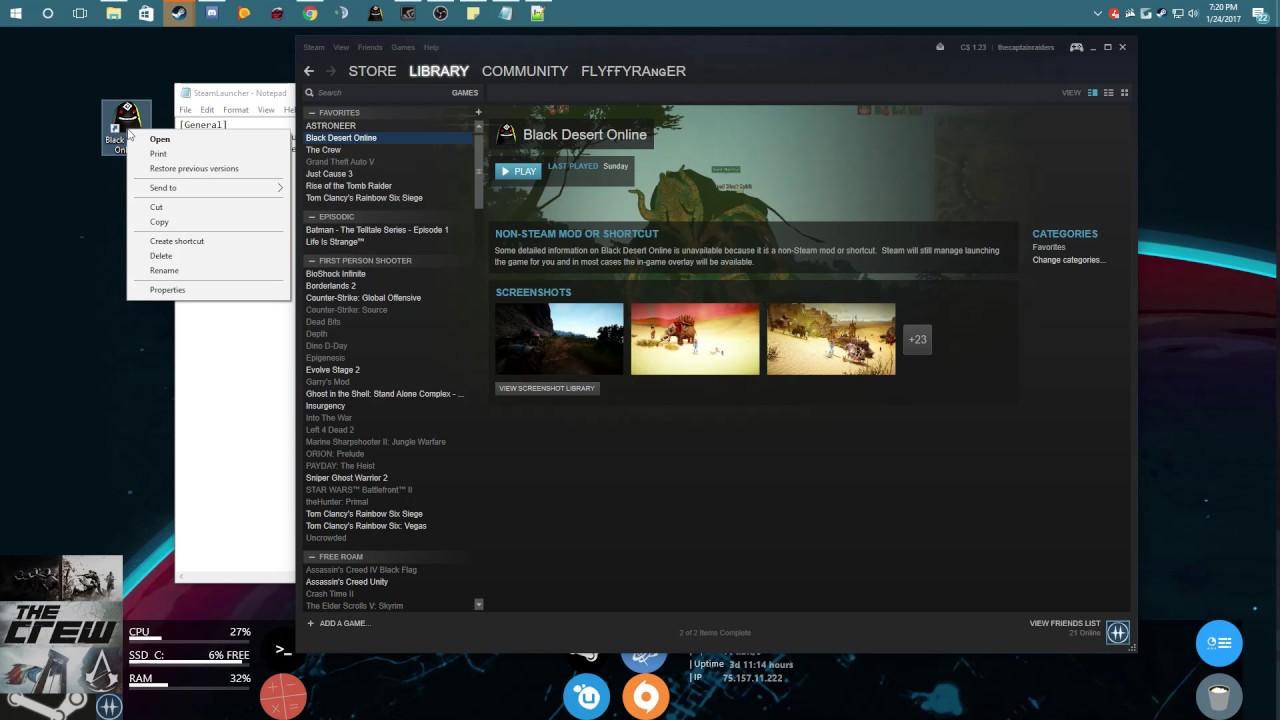The image size is (1280, 720).
Task: Go forward with Steam's forward arrow
Action: (x=330, y=71)
